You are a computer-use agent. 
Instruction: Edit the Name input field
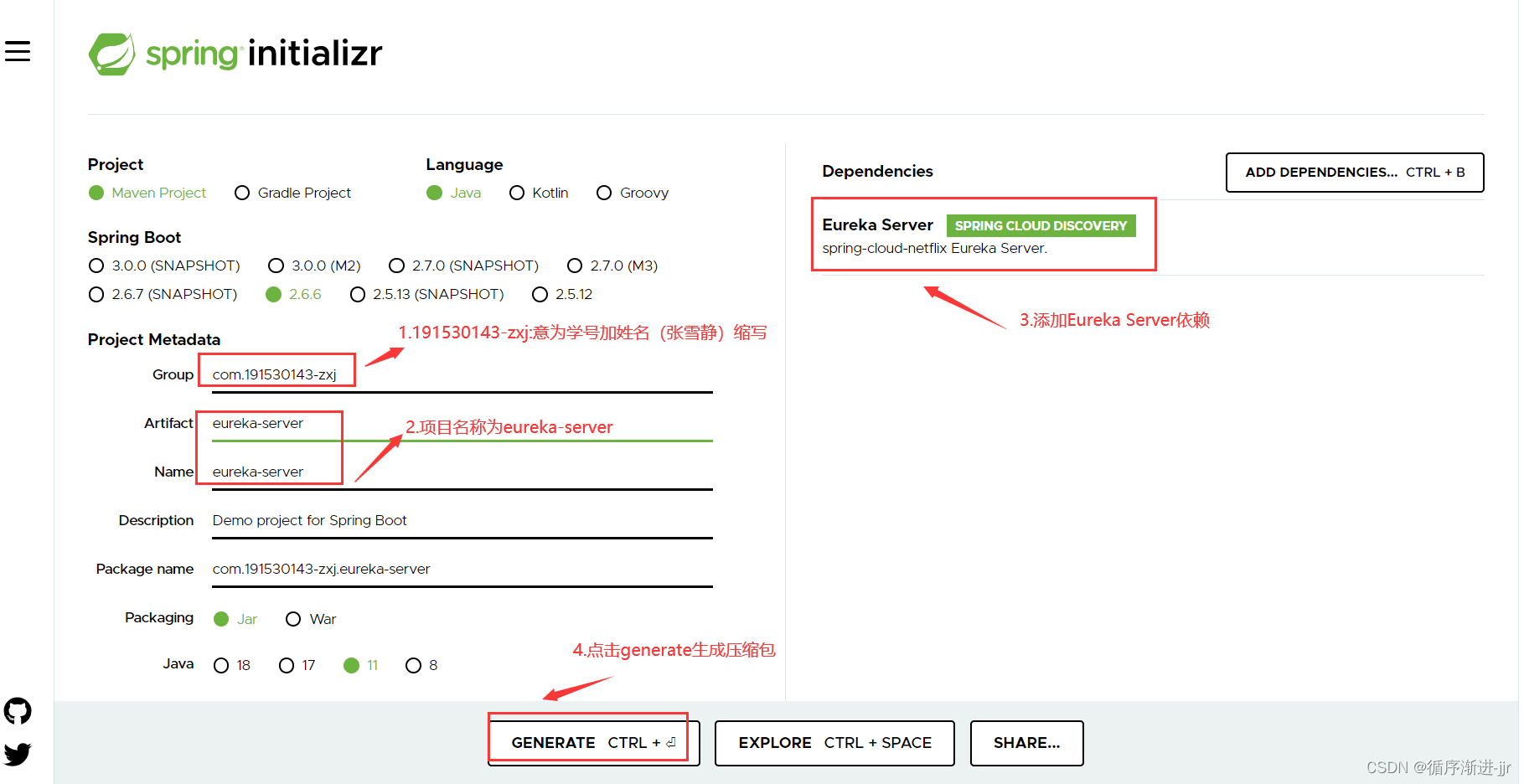(462, 472)
